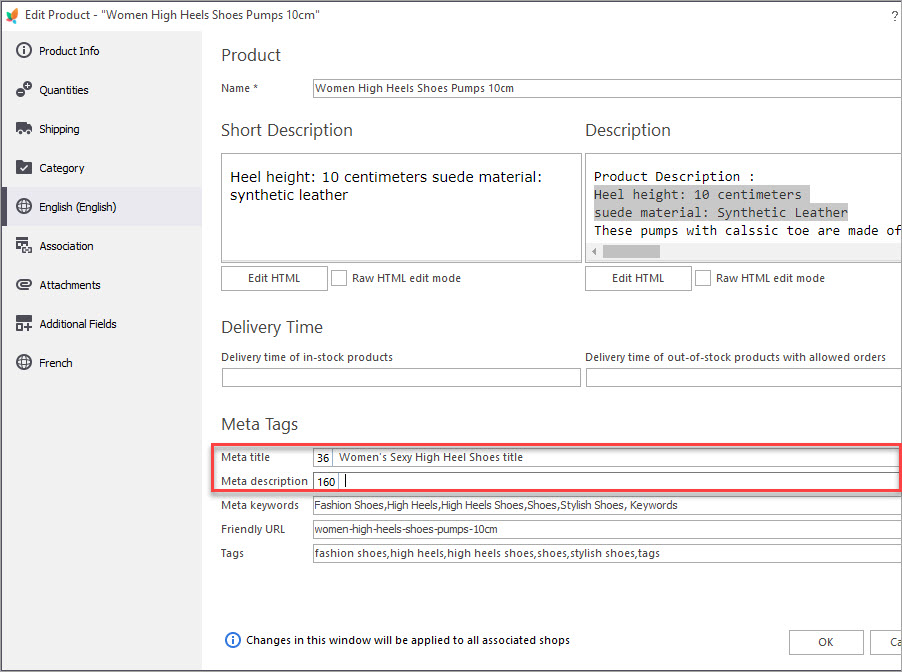The height and width of the screenshot is (672, 902).
Task: Click inside the Short Description text box
Action: tap(402, 208)
